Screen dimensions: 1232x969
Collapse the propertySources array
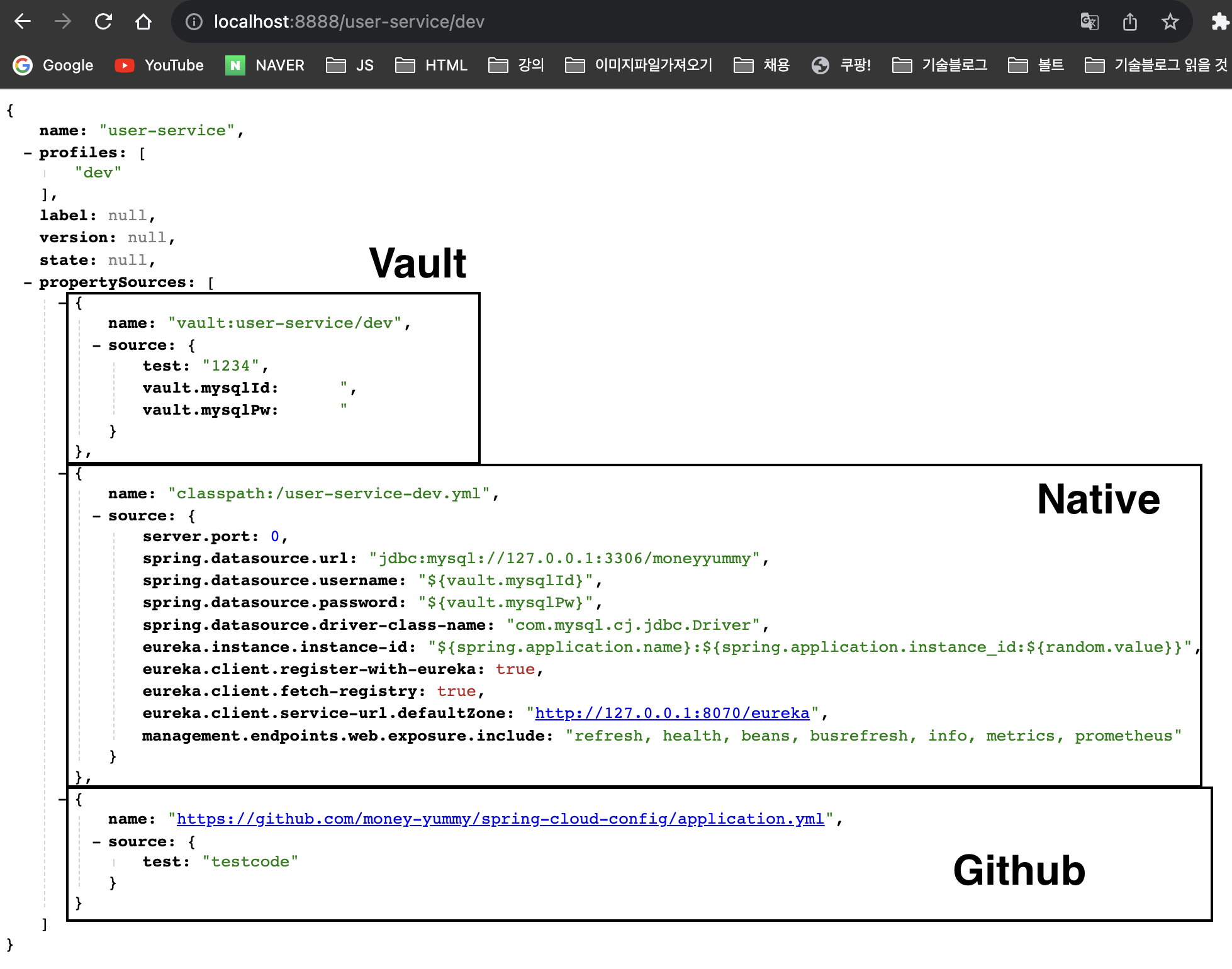(28, 283)
